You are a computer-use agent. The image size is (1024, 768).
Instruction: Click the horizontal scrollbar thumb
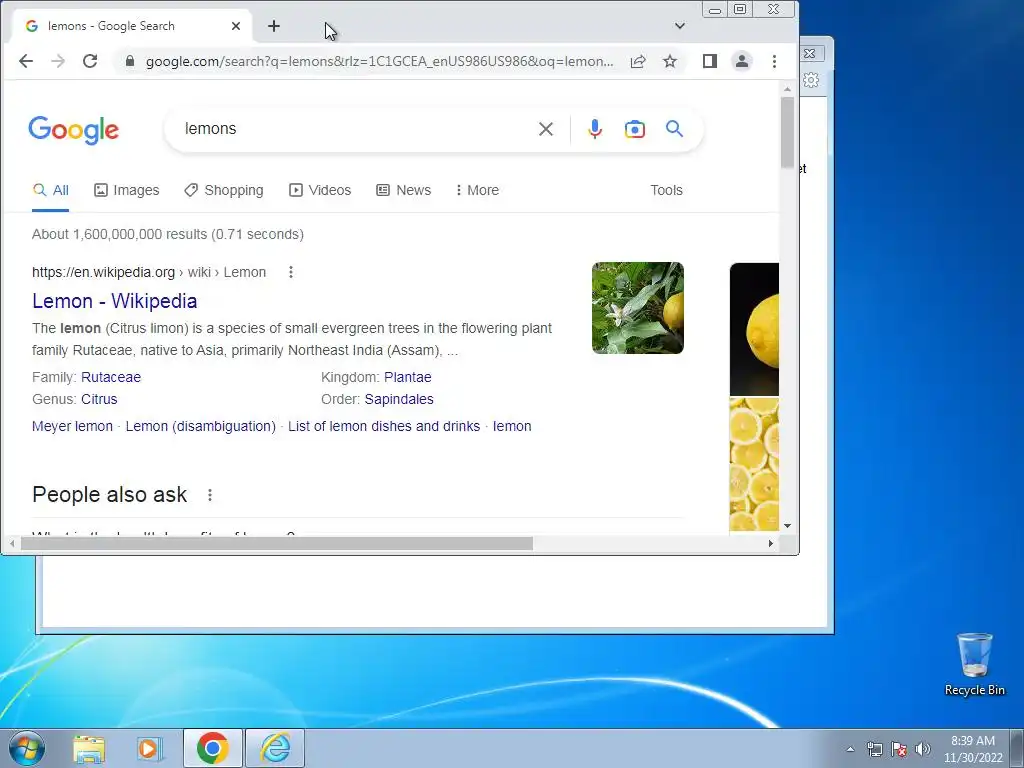pos(277,543)
